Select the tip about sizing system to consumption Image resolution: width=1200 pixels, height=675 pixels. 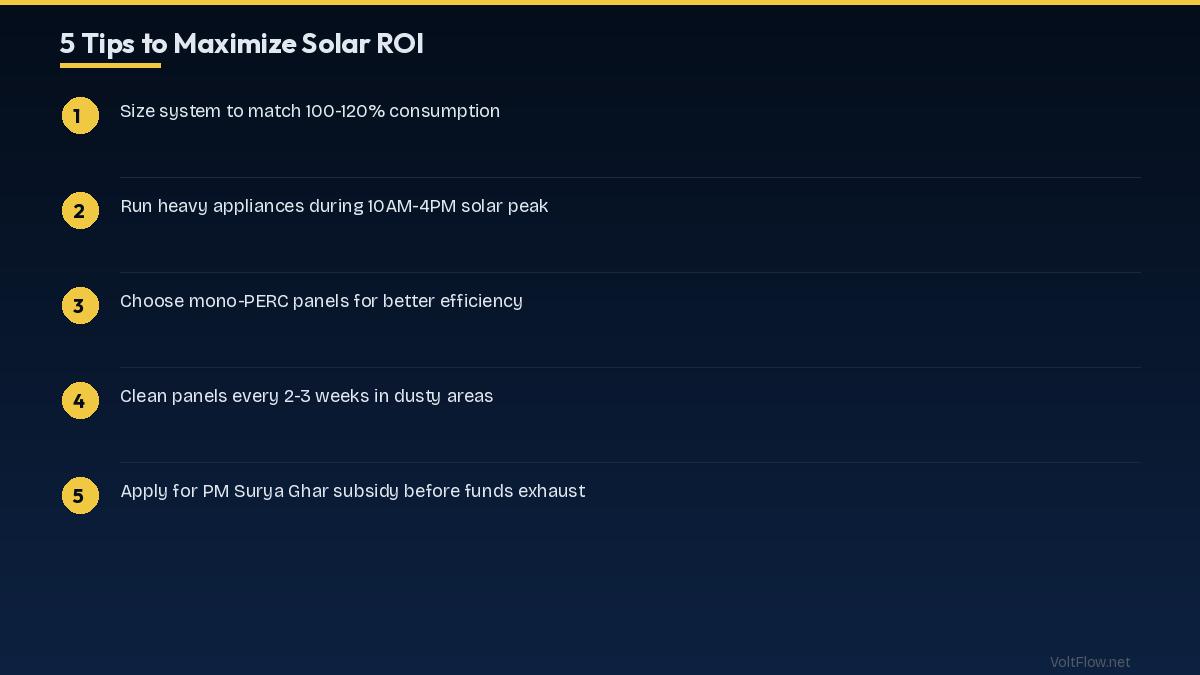(310, 111)
